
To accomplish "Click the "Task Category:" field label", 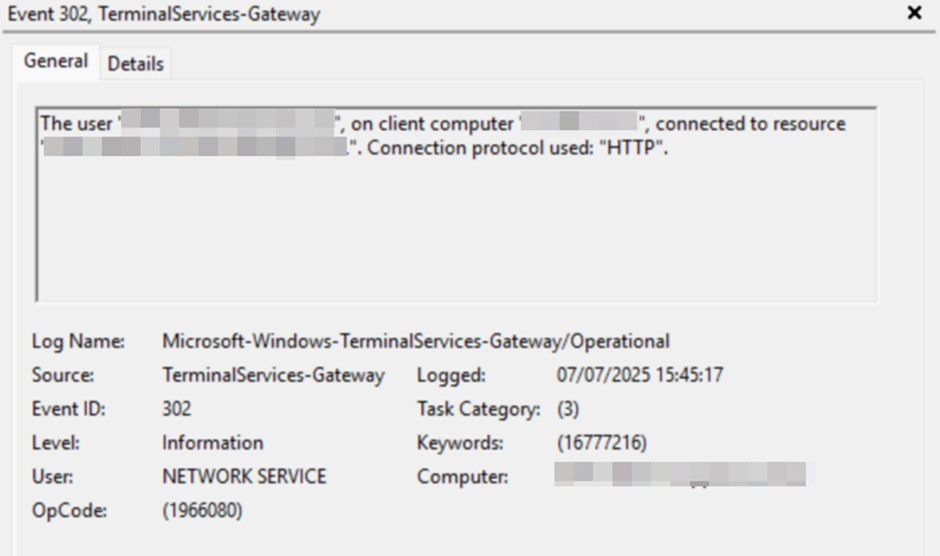I will [x=479, y=409].
